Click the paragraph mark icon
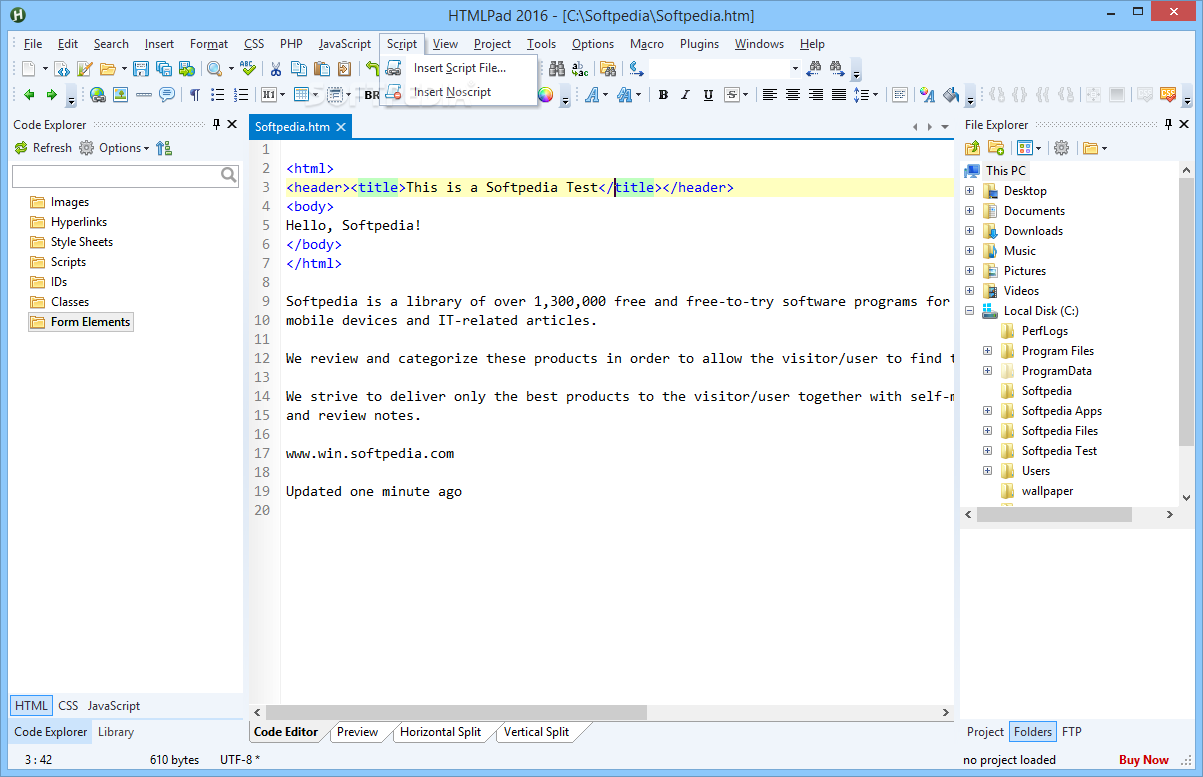 (195, 95)
